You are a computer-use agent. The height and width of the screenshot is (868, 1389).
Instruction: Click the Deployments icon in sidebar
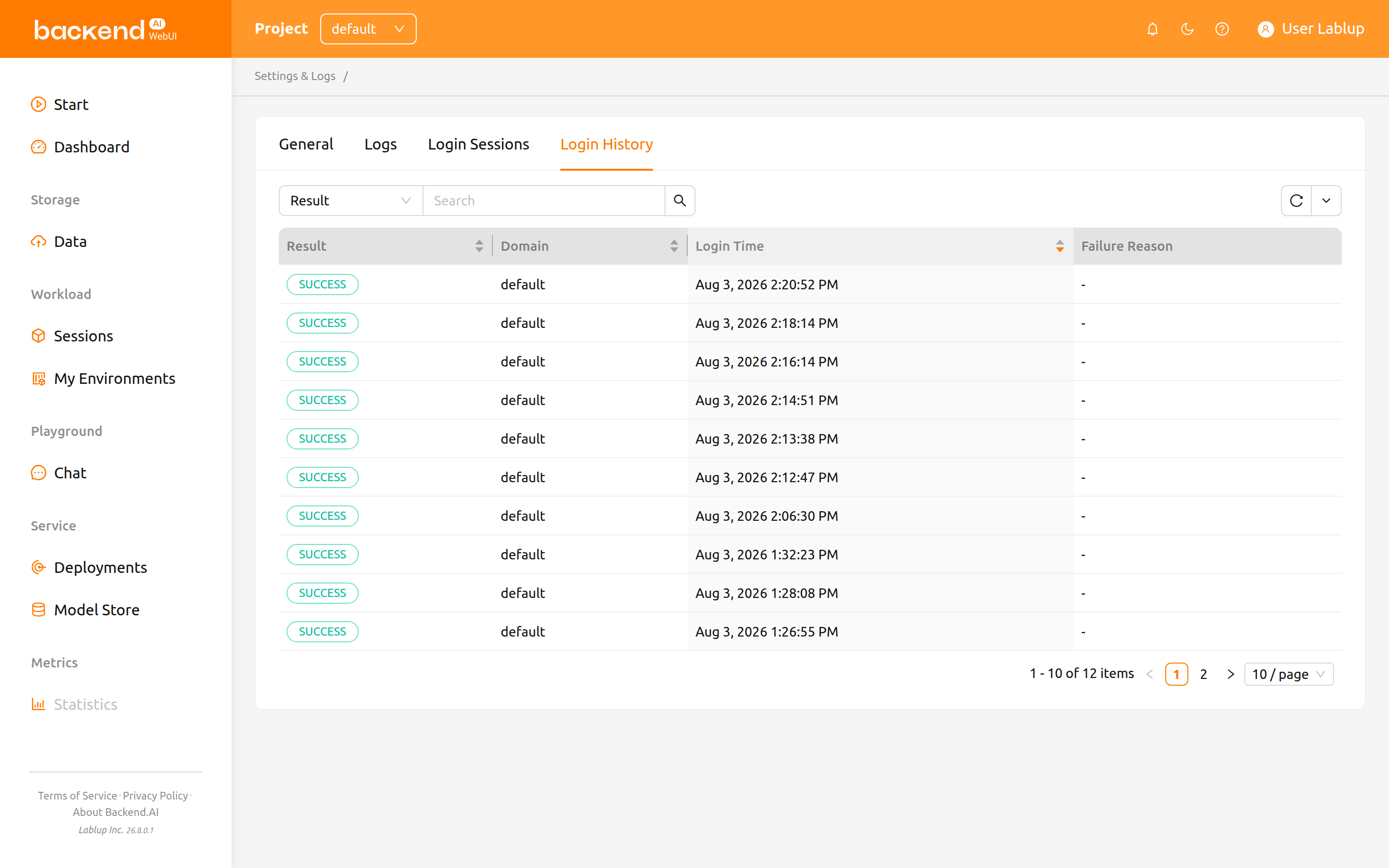pos(39,567)
